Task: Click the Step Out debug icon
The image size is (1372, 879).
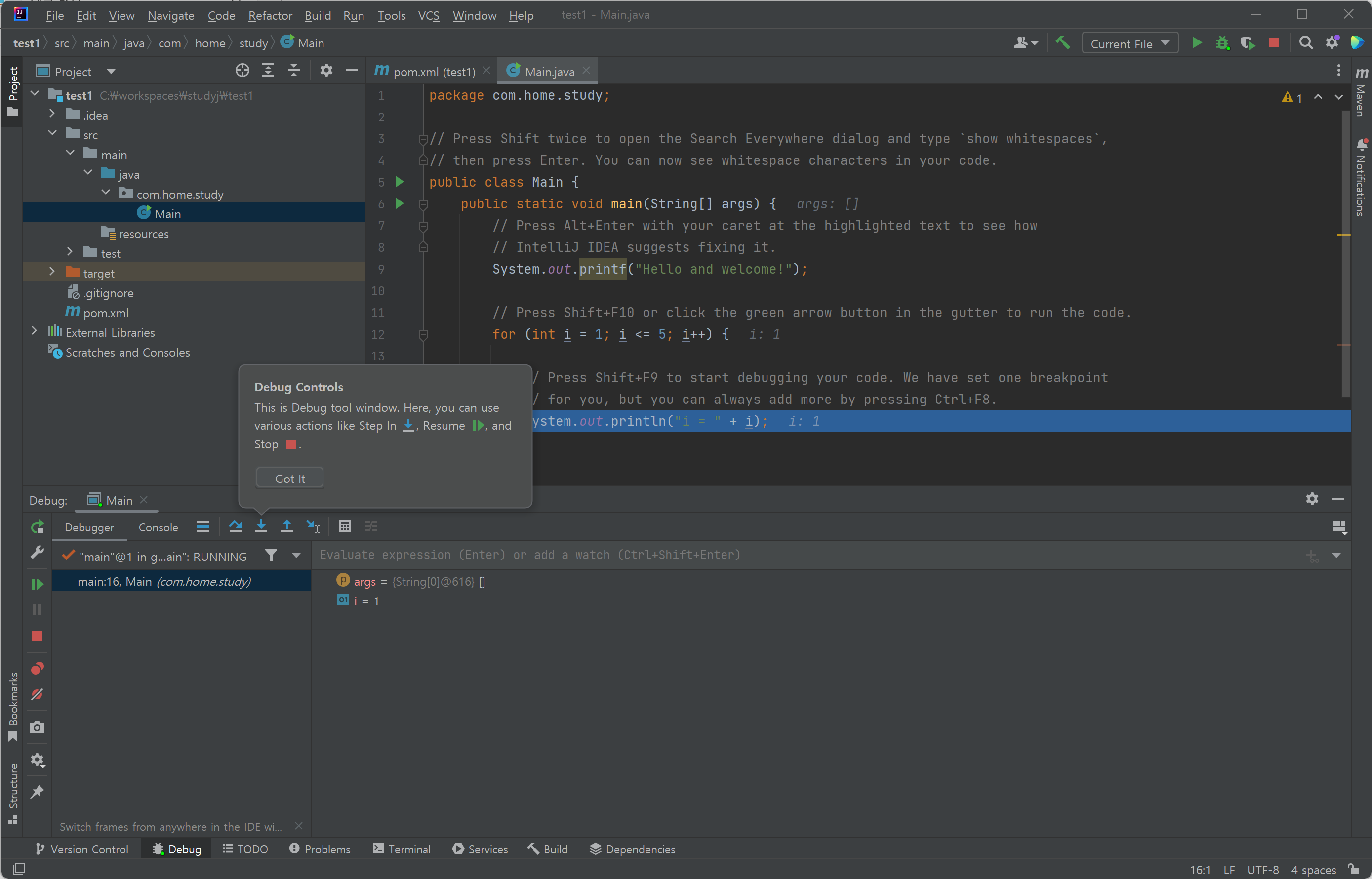Action: coord(286,527)
